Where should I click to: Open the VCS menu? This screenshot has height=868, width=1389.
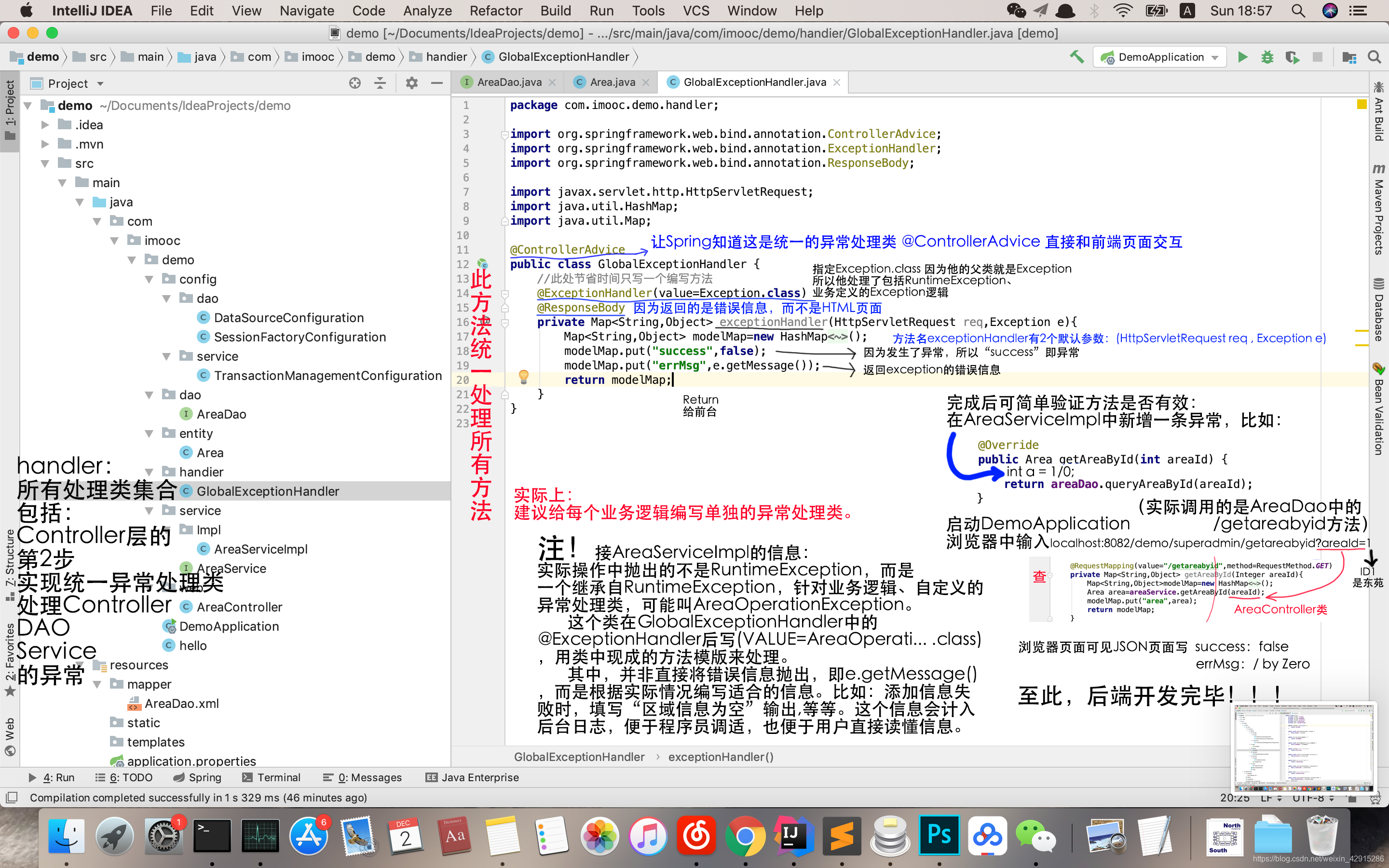(x=695, y=10)
